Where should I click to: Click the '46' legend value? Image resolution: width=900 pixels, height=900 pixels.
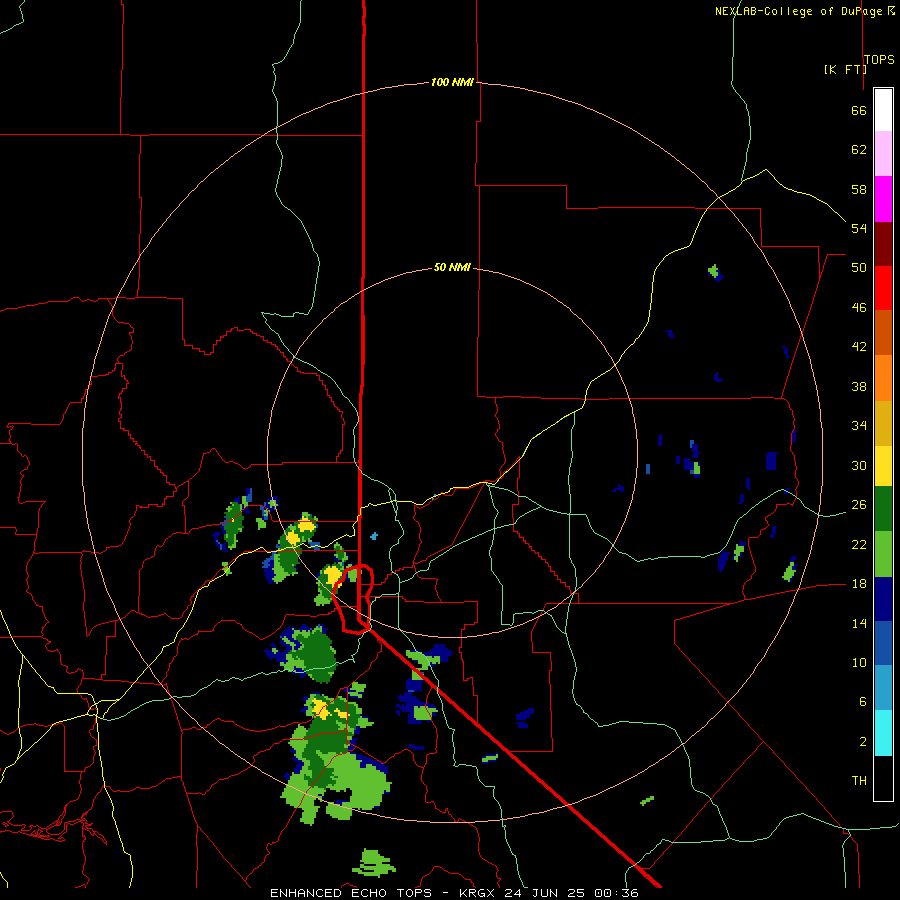pyautogui.click(x=859, y=307)
